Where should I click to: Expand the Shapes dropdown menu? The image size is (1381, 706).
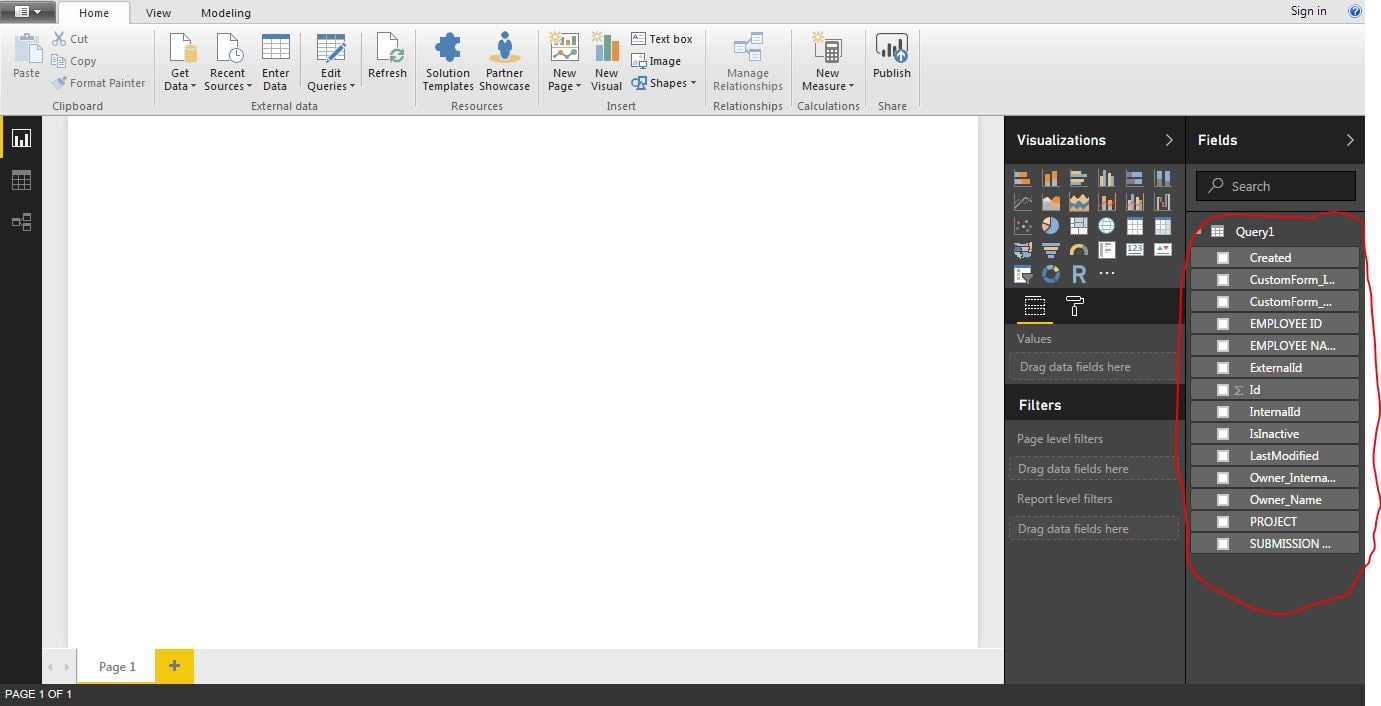[664, 84]
